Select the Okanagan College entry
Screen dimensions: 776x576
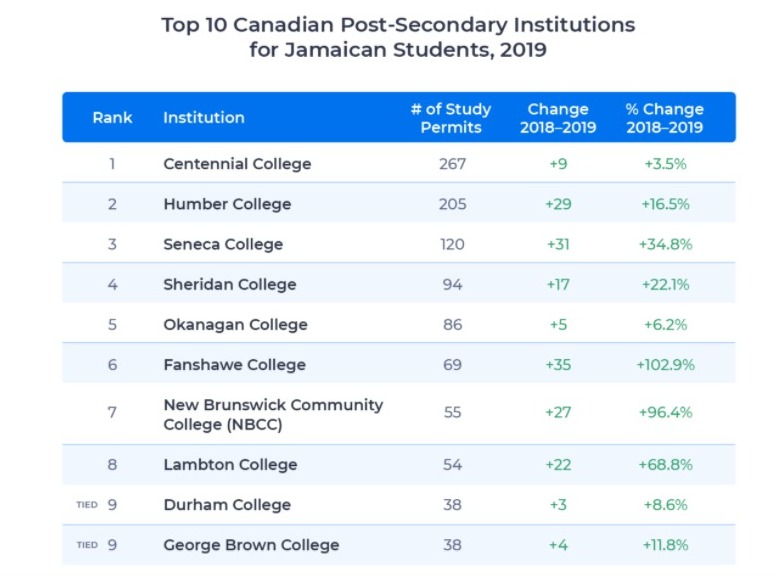pos(235,324)
